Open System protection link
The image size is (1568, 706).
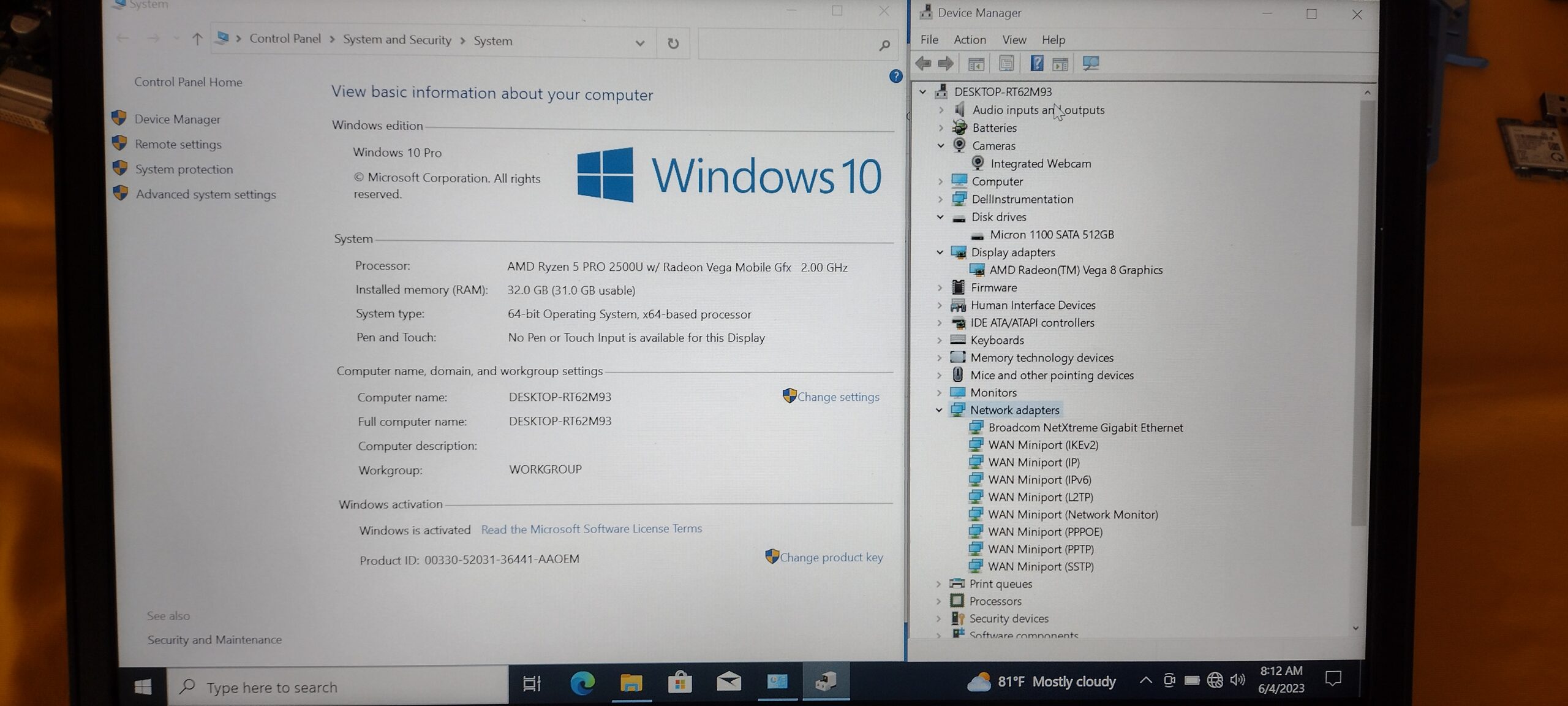pos(184,170)
